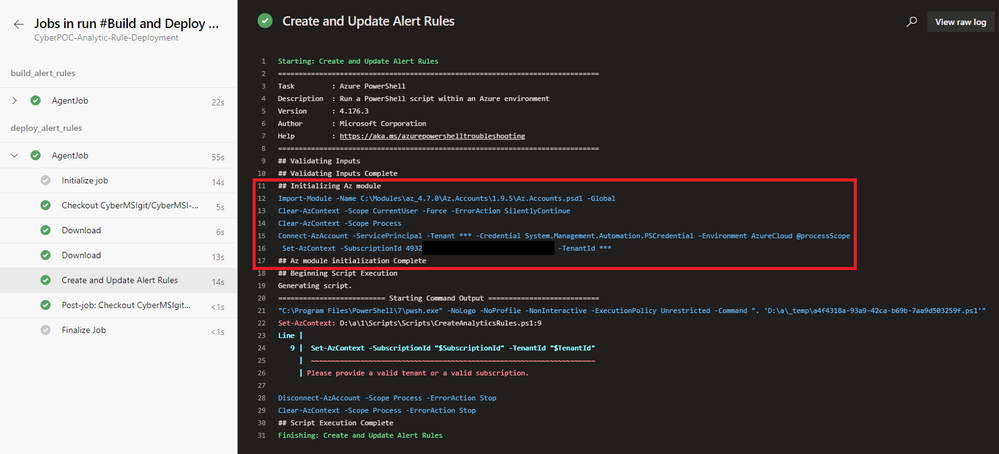Click the Connect-AzAccount -ServicePrincipal log line
The width and height of the screenshot is (999, 454).
563,236
